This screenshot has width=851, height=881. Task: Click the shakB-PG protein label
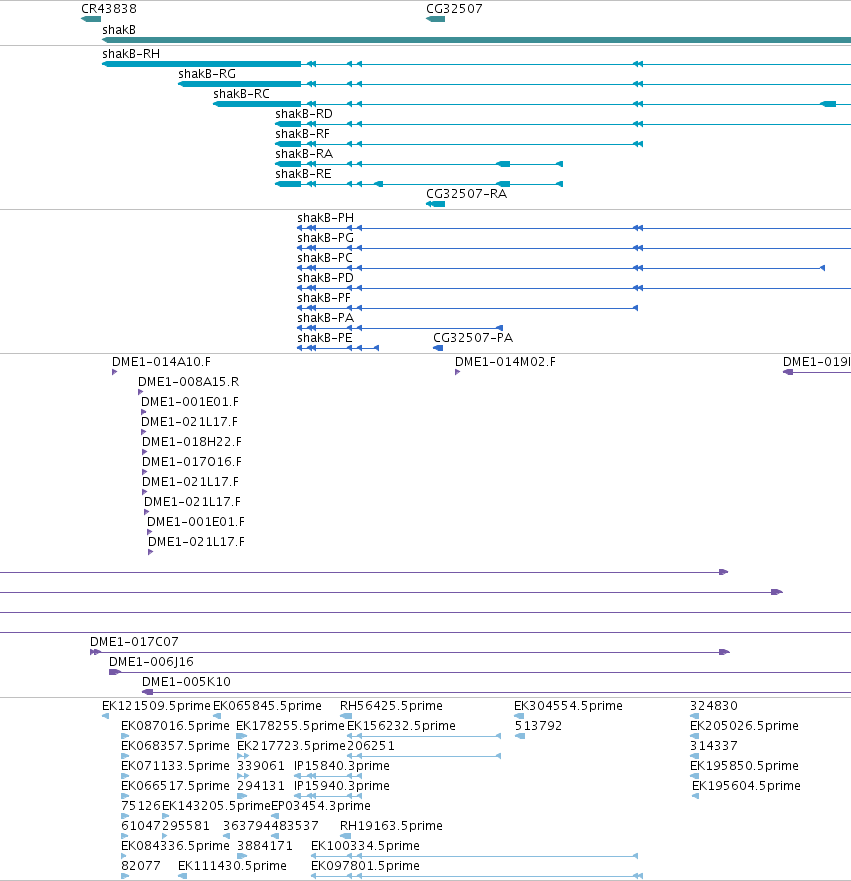(x=325, y=238)
